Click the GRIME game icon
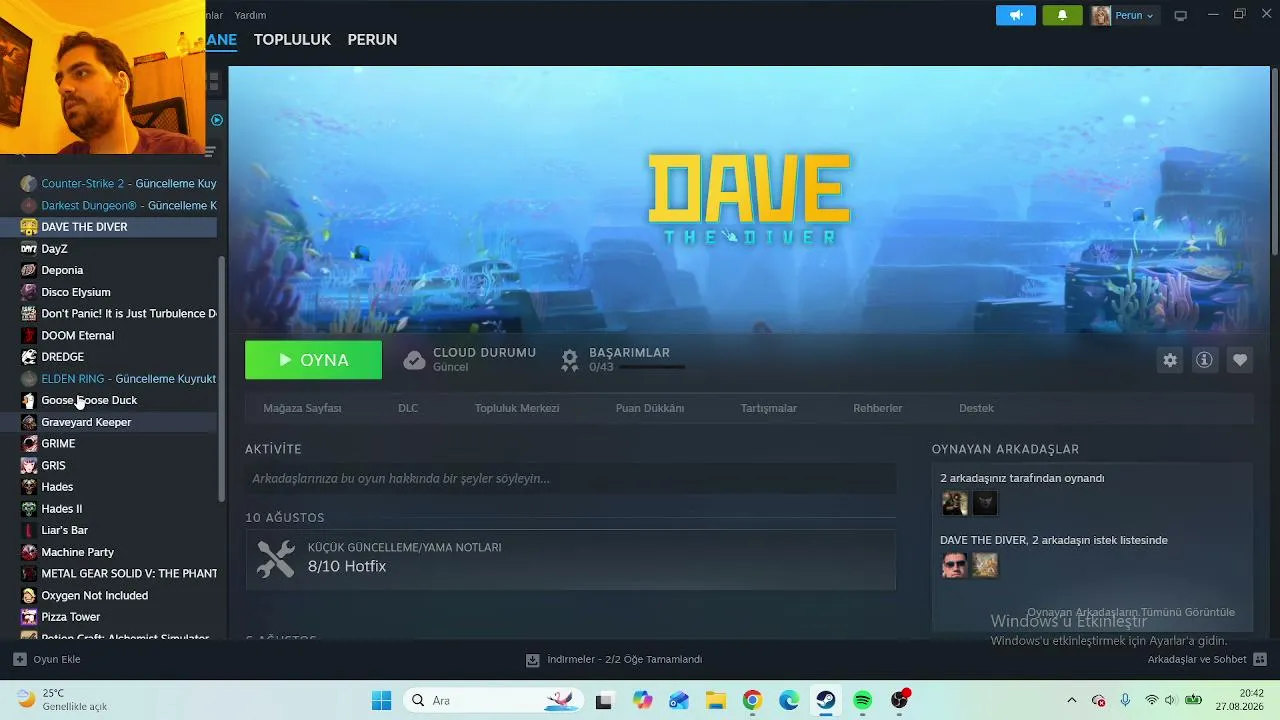1280x720 pixels. (x=29, y=444)
